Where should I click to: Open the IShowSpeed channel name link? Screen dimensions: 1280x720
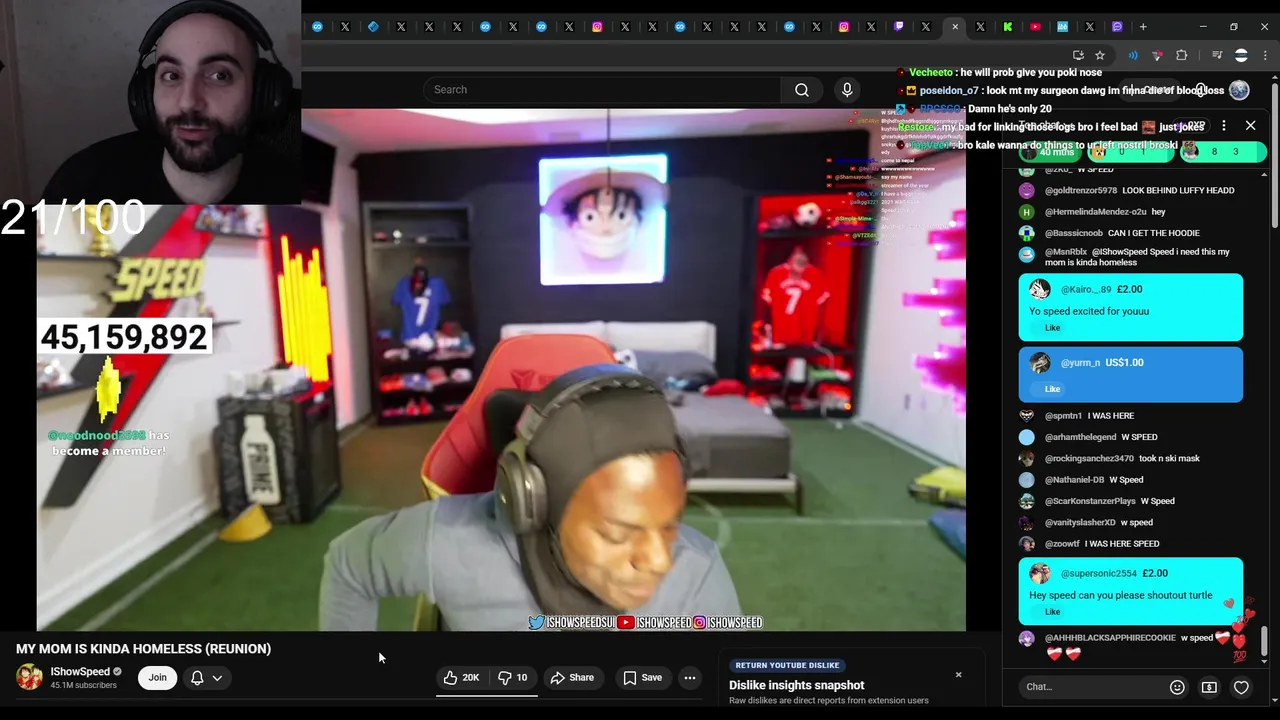(80, 672)
